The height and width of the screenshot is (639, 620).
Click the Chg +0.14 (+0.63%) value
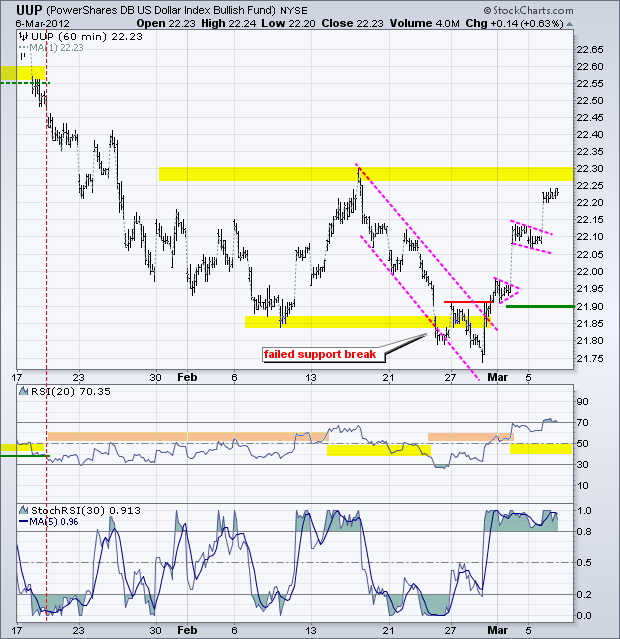514,24
